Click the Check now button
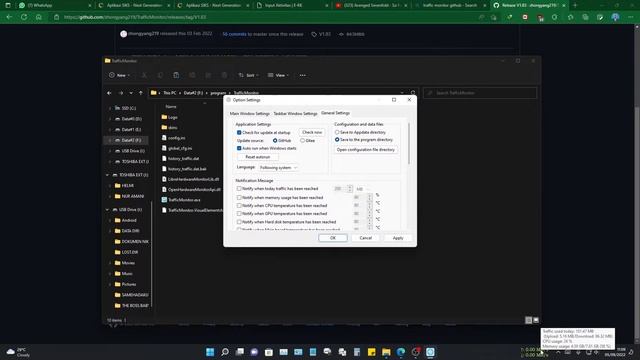 312,132
